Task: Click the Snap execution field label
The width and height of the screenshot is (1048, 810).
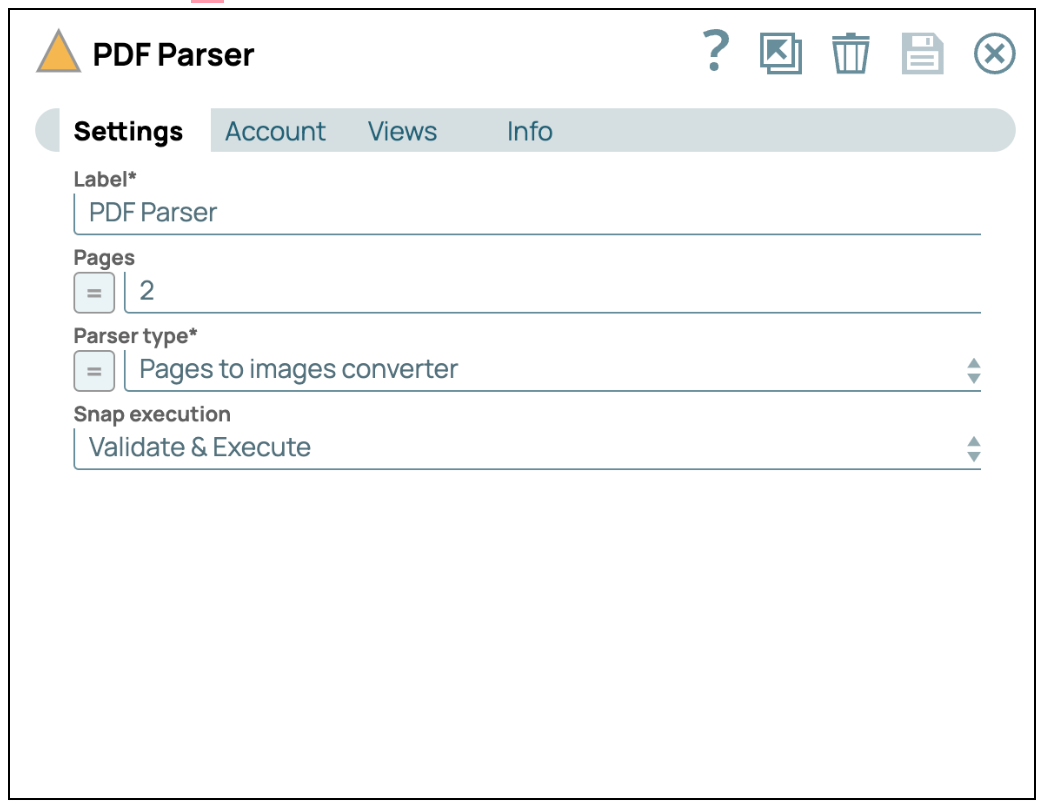Action: coord(152,414)
